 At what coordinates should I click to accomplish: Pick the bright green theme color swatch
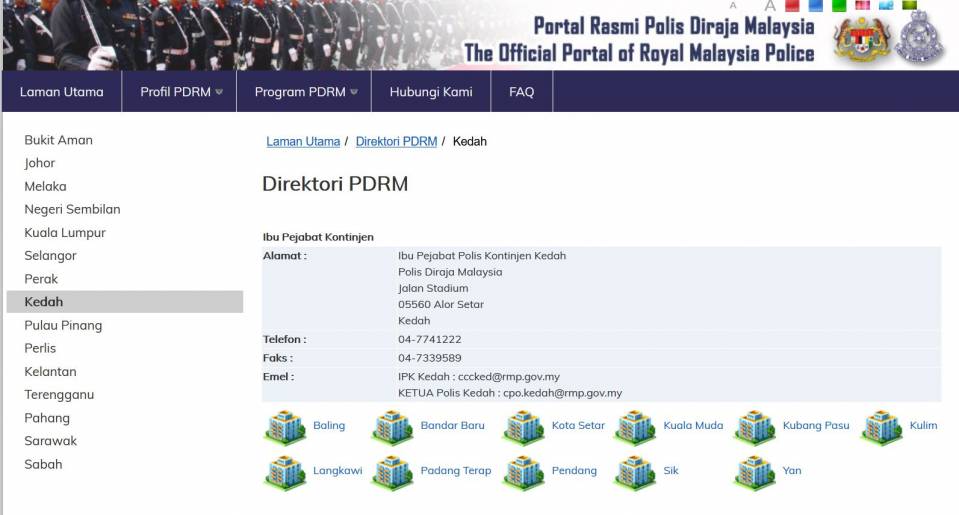(x=839, y=6)
